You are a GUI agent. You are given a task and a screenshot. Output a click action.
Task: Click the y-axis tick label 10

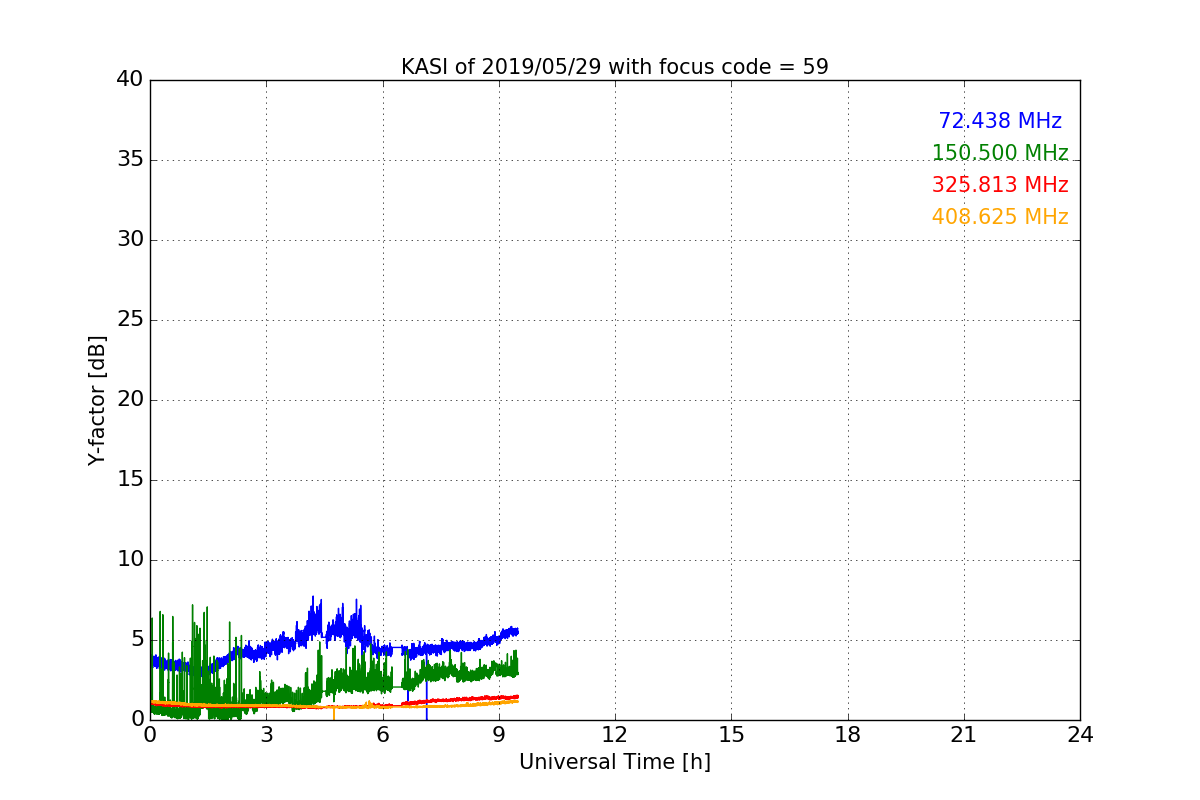click(x=130, y=560)
